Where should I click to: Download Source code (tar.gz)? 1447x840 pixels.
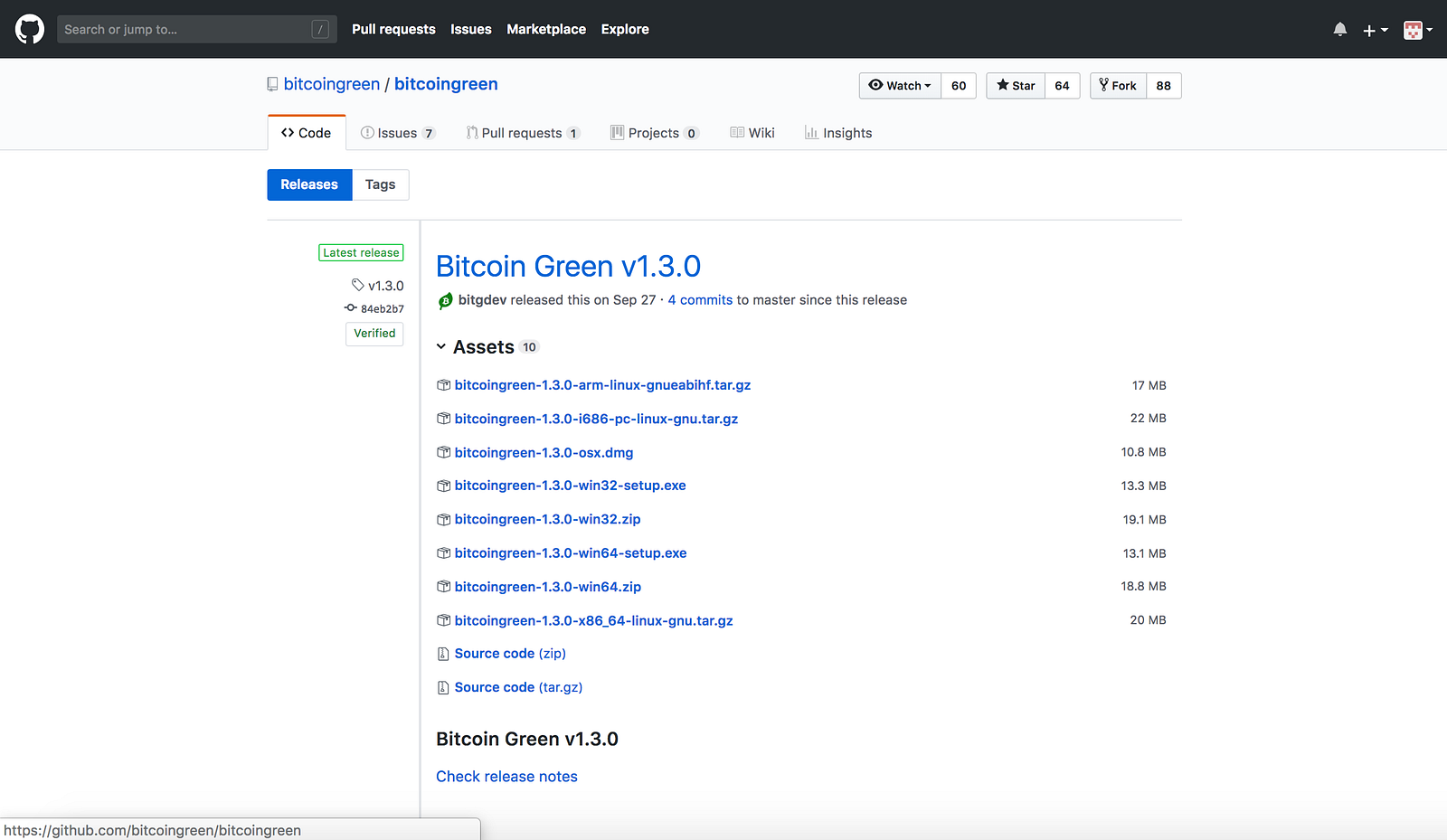[518, 687]
